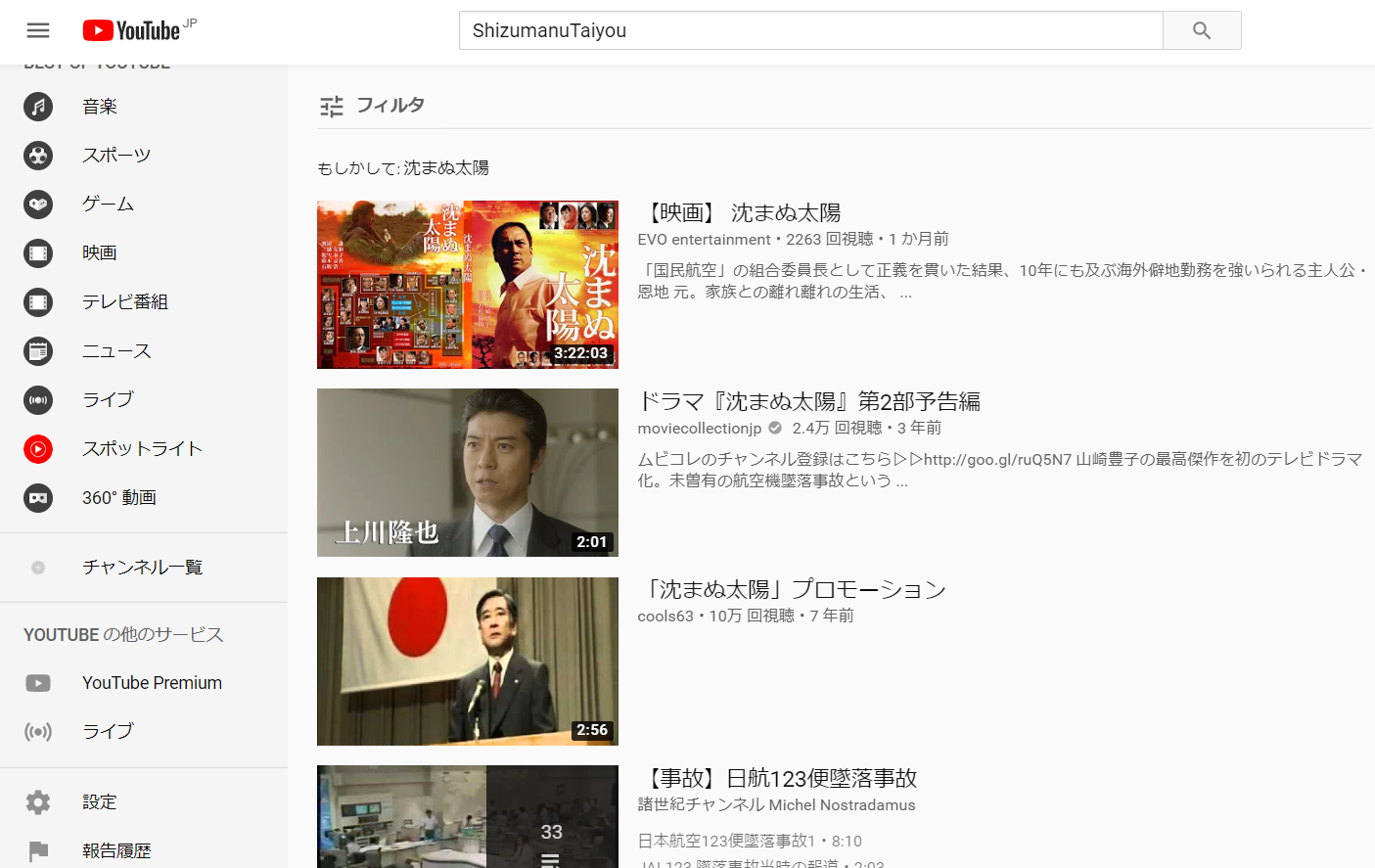Select 映画 in the sidebar

click(100, 253)
